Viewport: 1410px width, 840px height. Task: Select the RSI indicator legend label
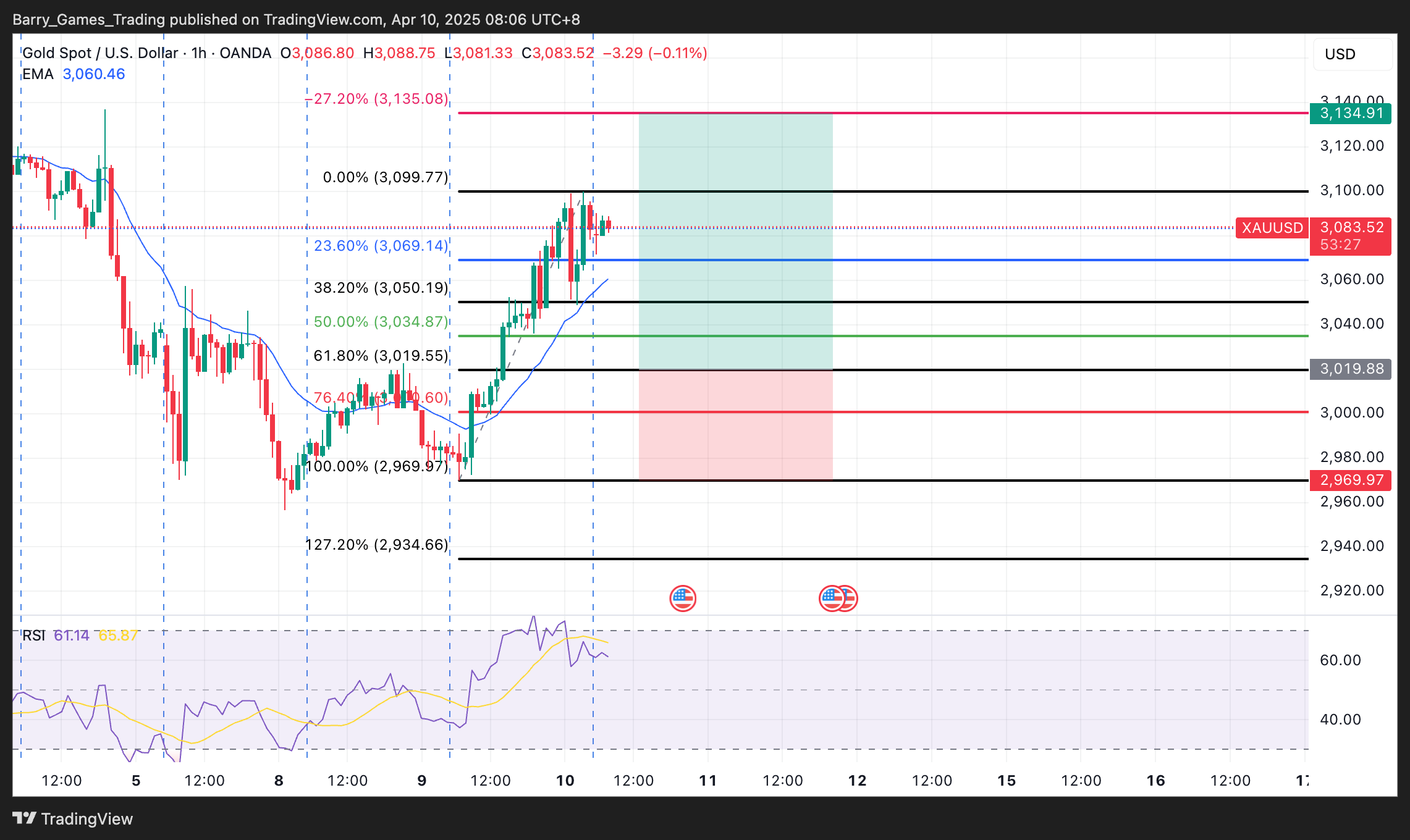(x=34, y=636)
